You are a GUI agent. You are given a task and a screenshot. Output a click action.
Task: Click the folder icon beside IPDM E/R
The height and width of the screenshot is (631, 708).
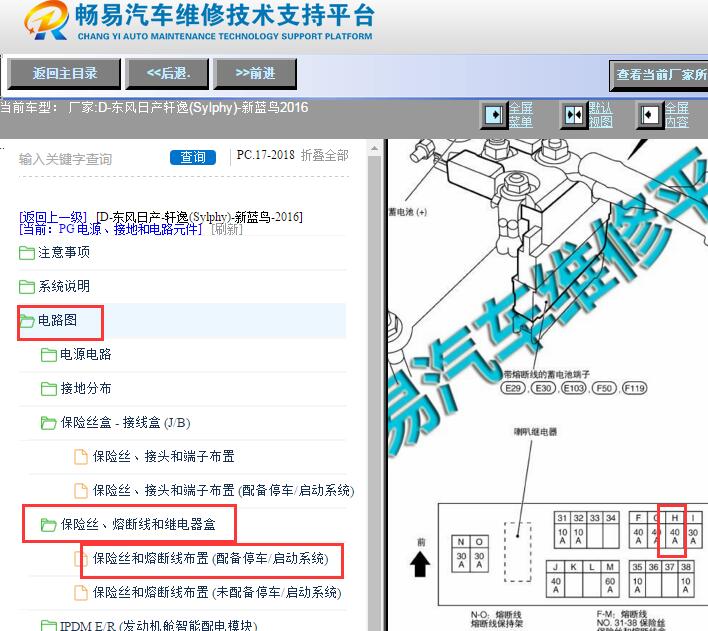click(x=48, y=626)
